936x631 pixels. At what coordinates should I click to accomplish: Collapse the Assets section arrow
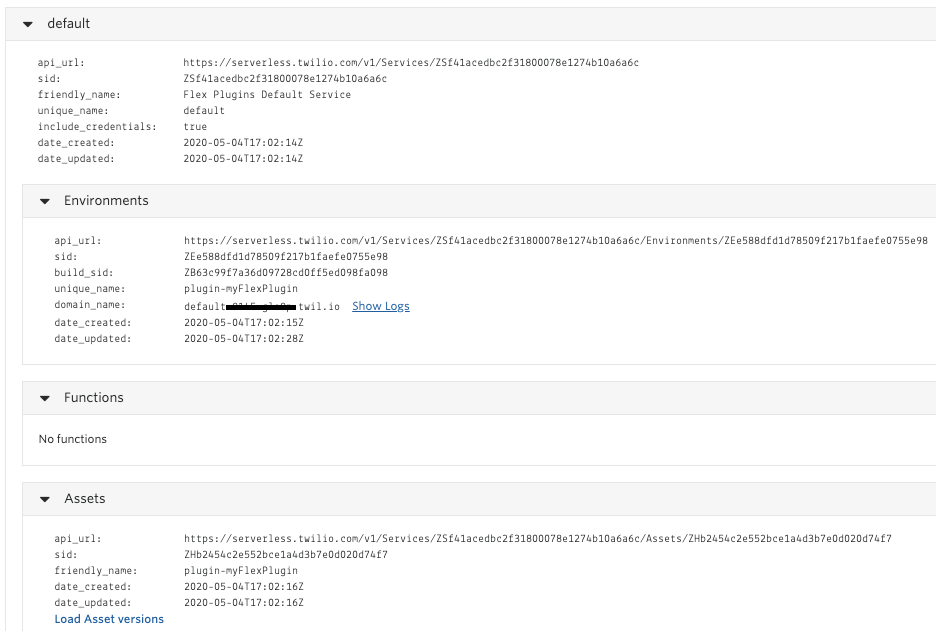tap(45, 499)
